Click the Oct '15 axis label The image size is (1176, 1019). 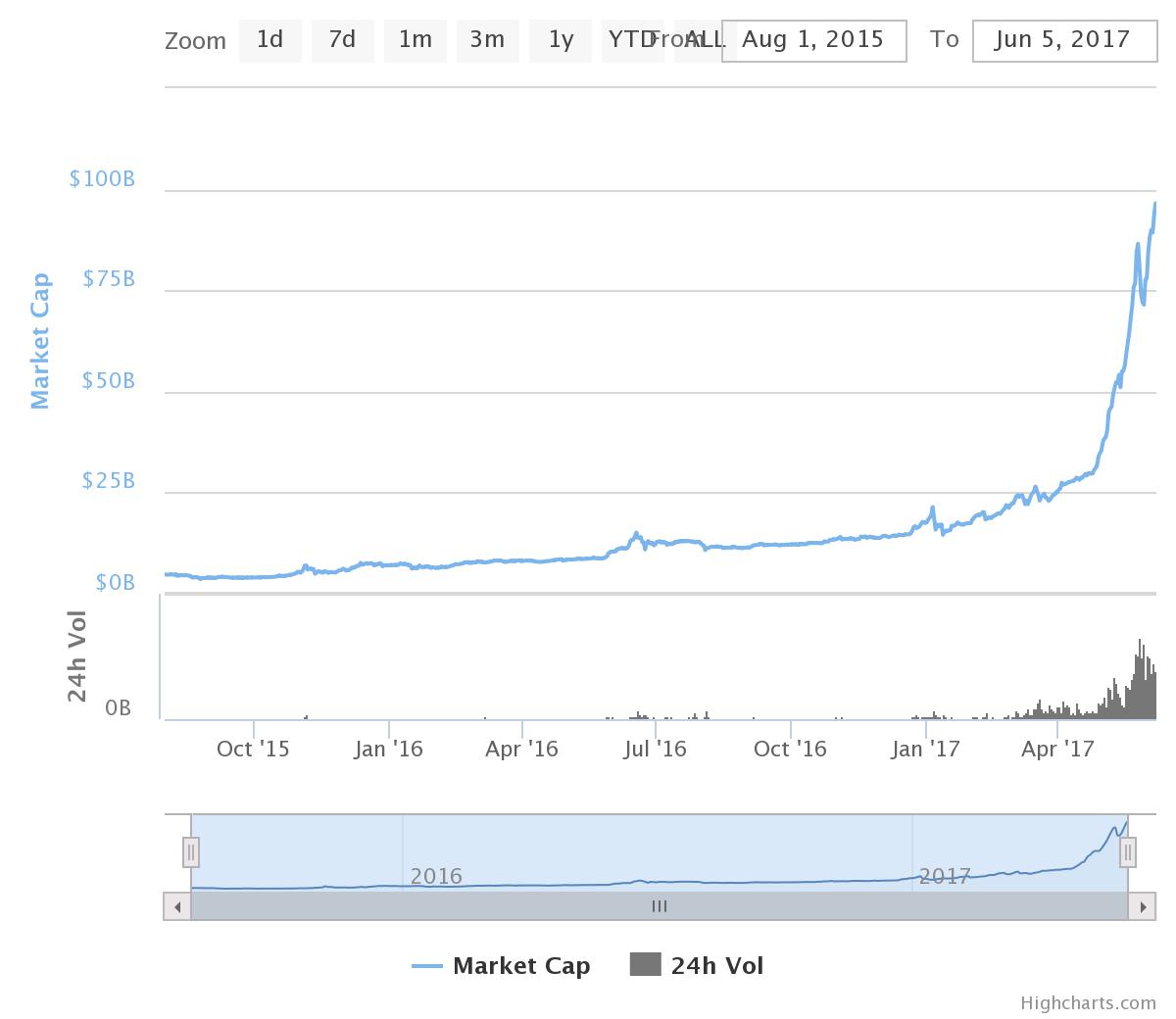[253, 750]
